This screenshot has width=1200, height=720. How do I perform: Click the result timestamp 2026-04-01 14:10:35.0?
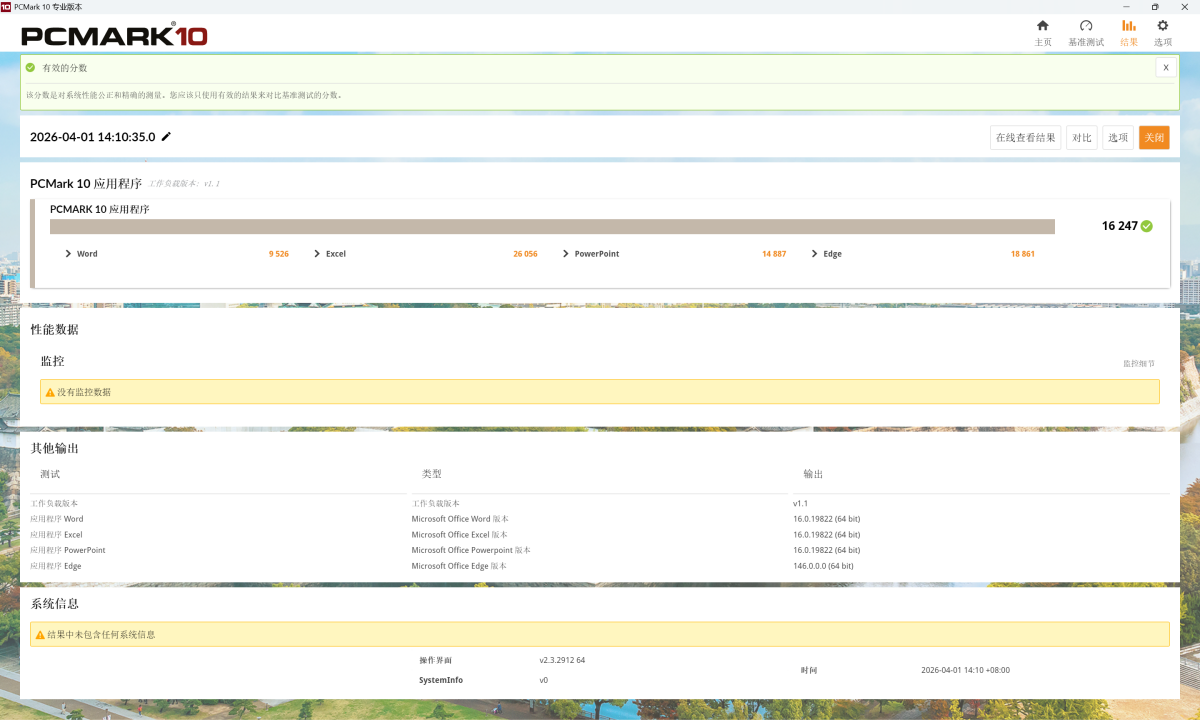pos(93,137)
